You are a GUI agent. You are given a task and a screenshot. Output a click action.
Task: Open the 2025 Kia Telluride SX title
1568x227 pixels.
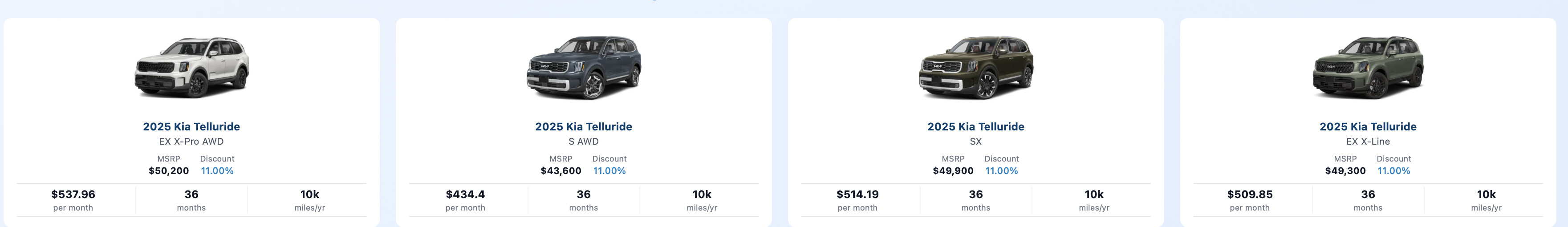pyautogui.click(x=975, y=126)
